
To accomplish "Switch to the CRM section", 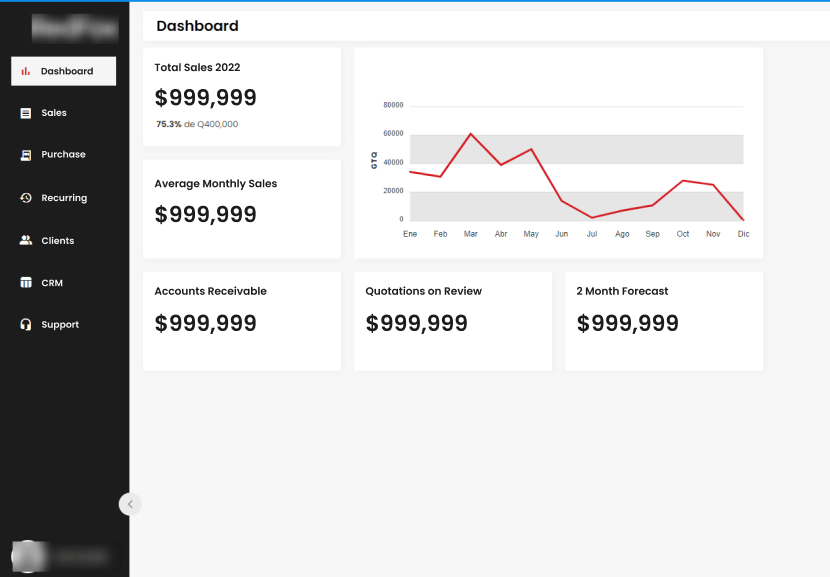I will point(52,283).
